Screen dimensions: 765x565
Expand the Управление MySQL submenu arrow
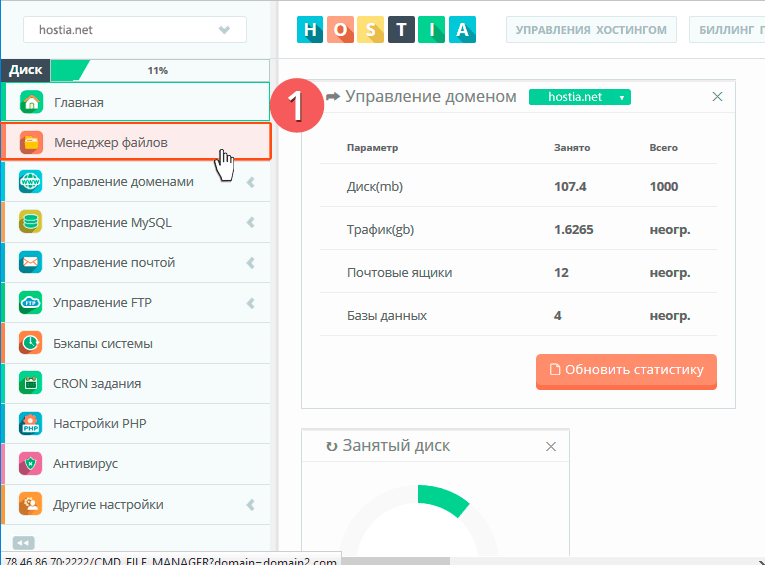coord(251,222)
